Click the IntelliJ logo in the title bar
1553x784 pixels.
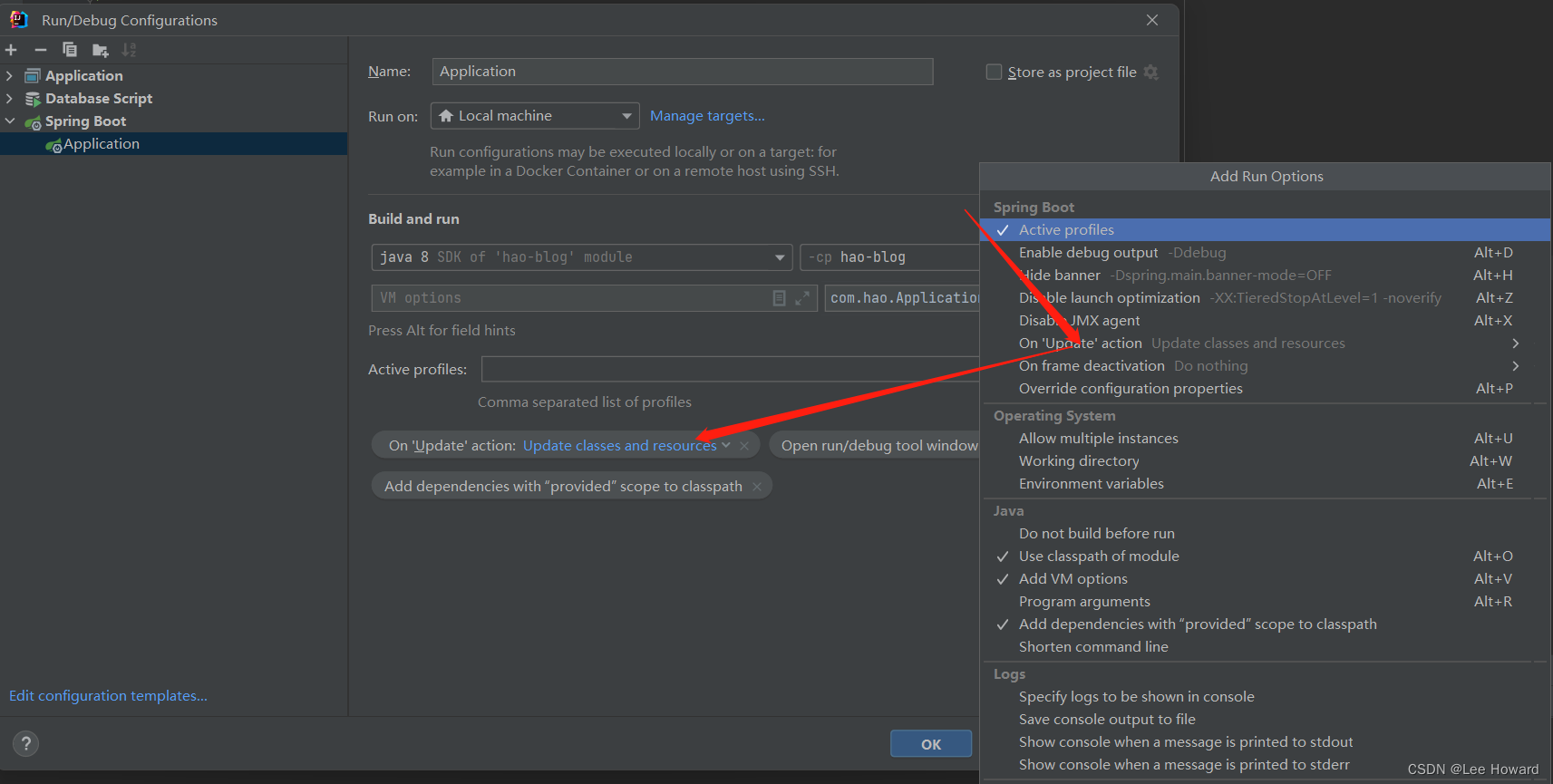click(x=18, y=19)
